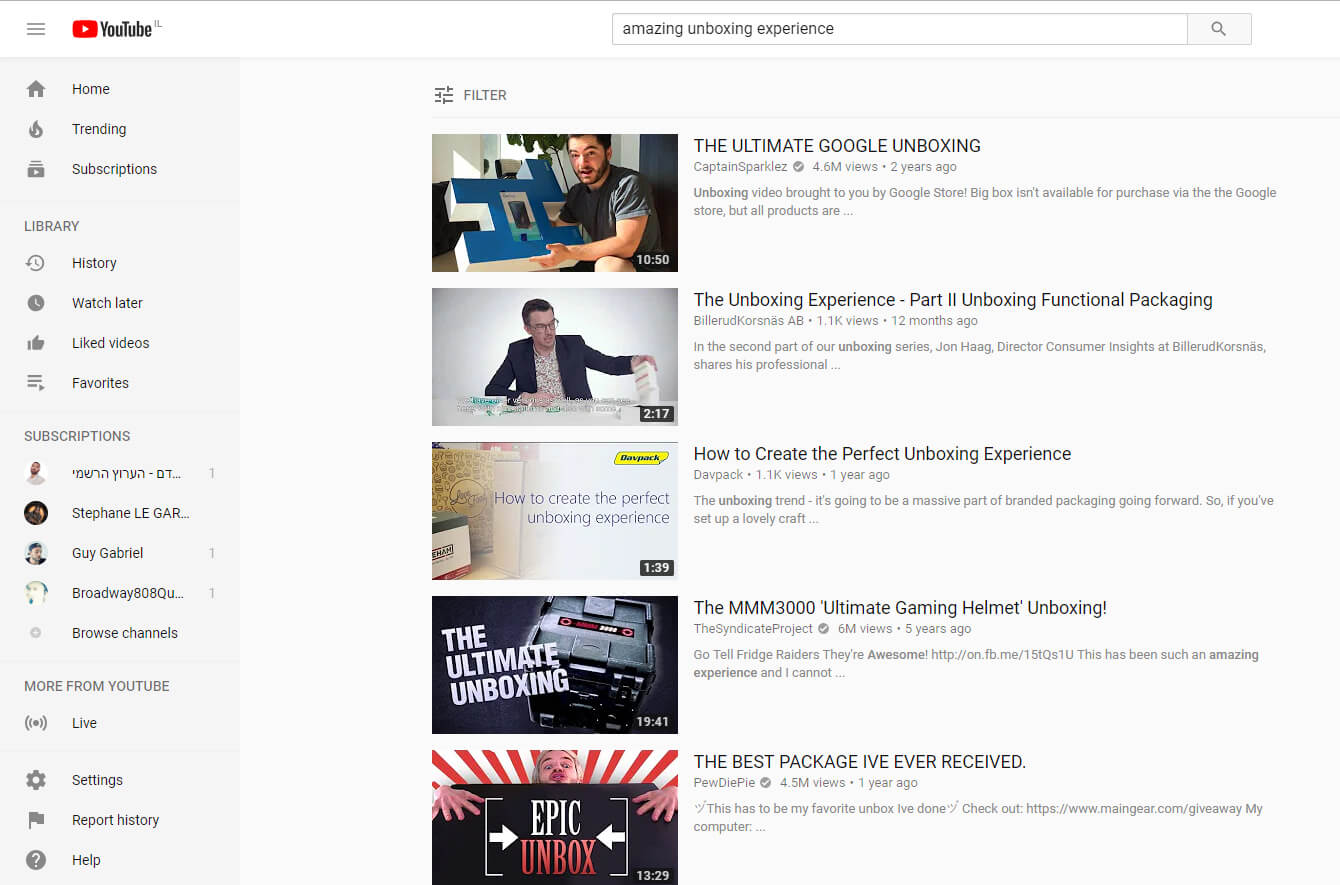
Task: Click the LIBRARY section heading
Action: [x=52, y=226]
